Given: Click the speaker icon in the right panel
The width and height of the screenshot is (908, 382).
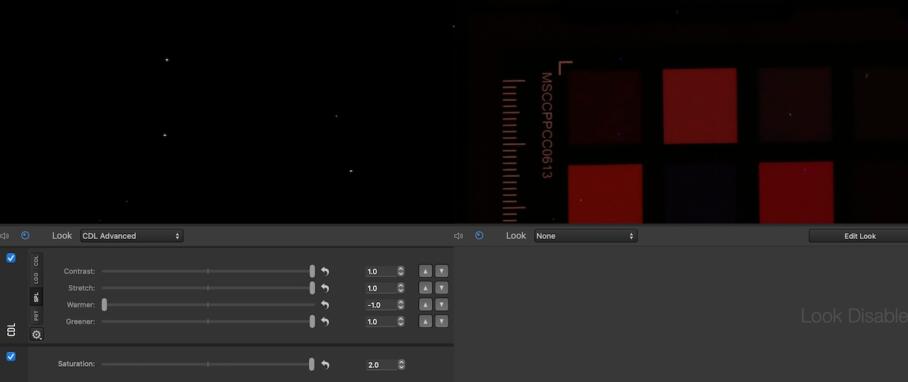Looking at the screenshot, I should [x=458, y=236].
